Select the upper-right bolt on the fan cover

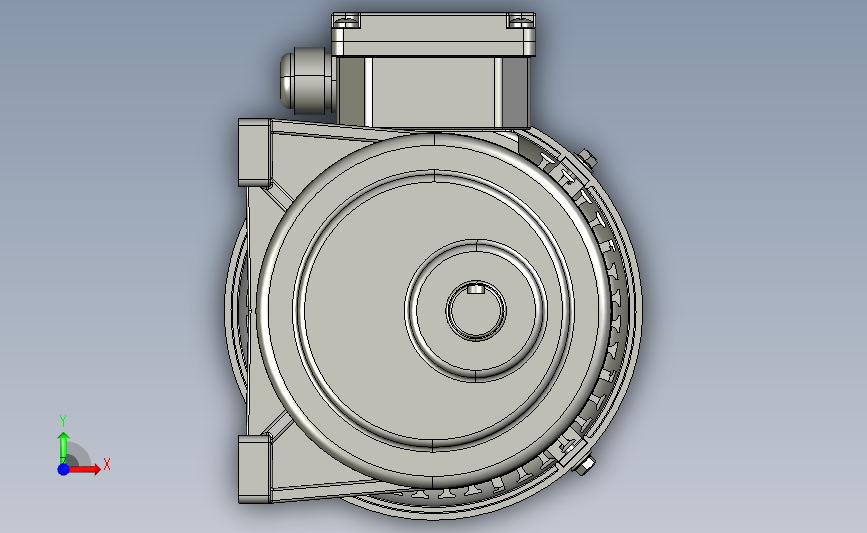(x=587, y=158)
